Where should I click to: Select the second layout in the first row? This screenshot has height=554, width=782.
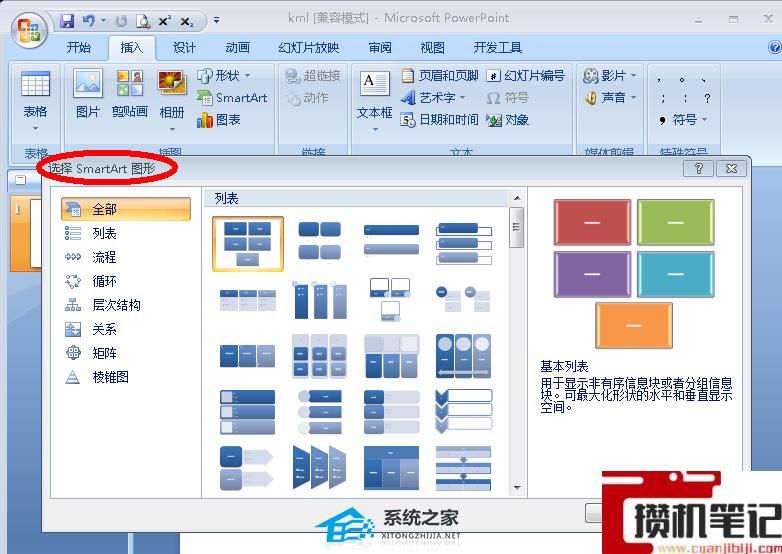pyautogui.click(x=320, y=241)
